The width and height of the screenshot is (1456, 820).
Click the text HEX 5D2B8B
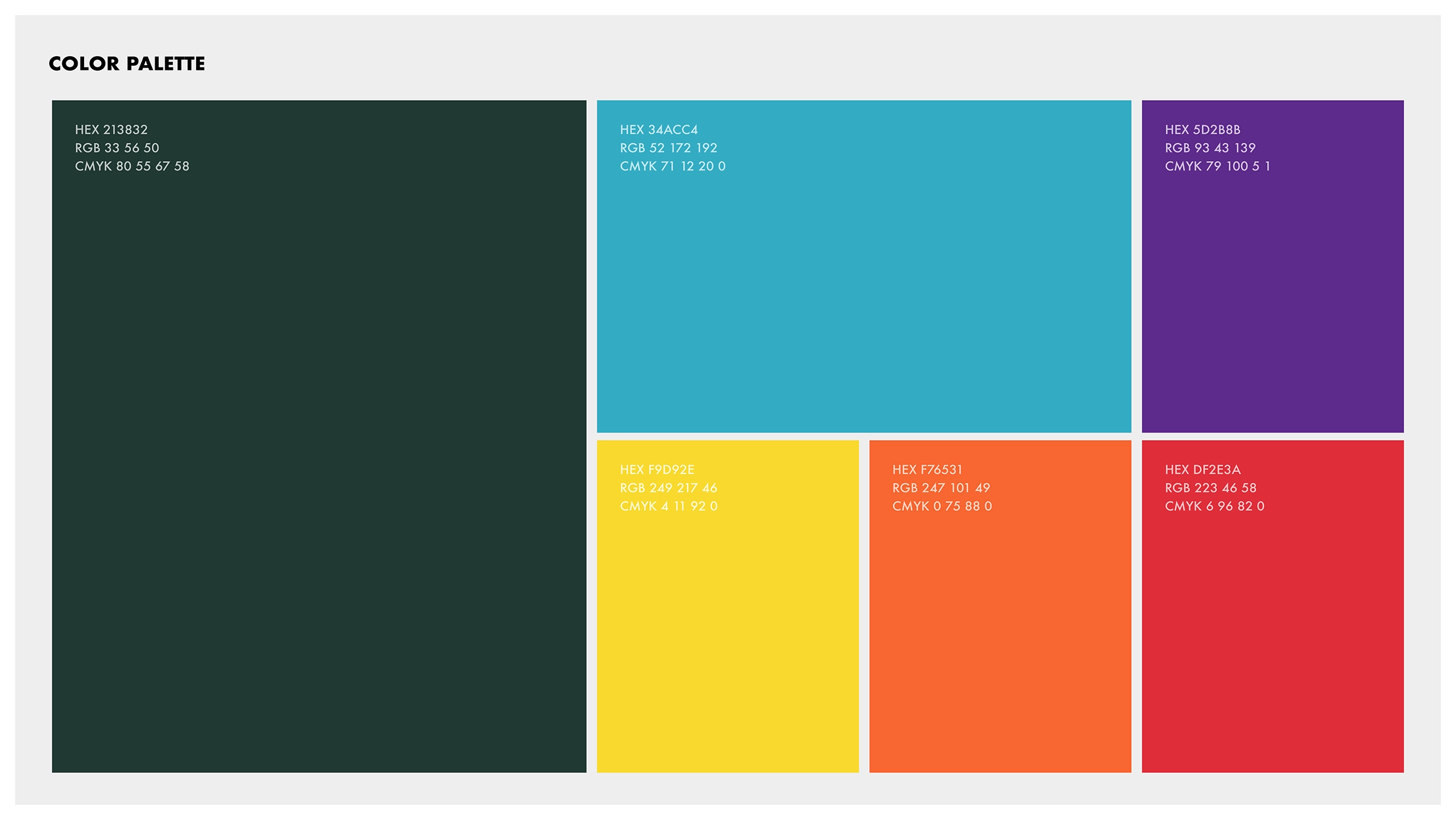pos(1202,130)
